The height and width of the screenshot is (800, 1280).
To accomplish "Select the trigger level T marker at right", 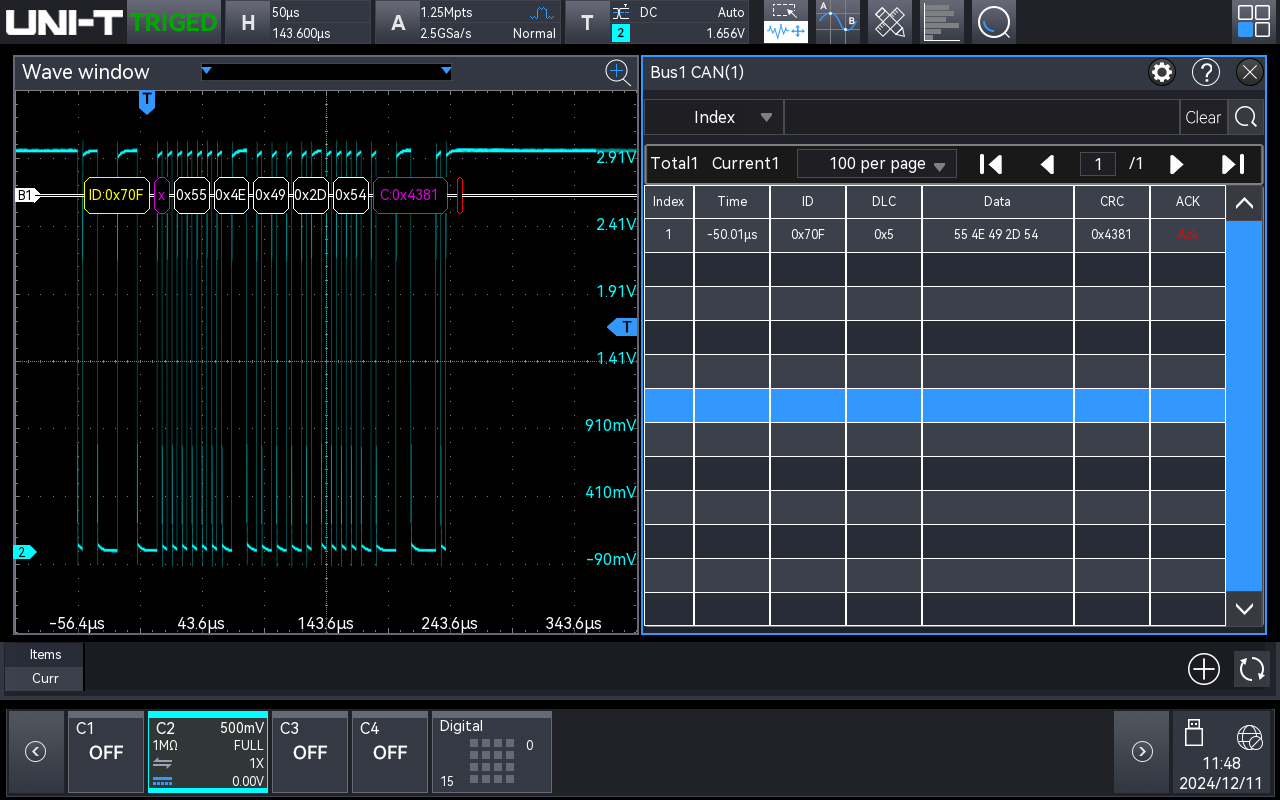I will pyautogui.click(x=623, y=327).
